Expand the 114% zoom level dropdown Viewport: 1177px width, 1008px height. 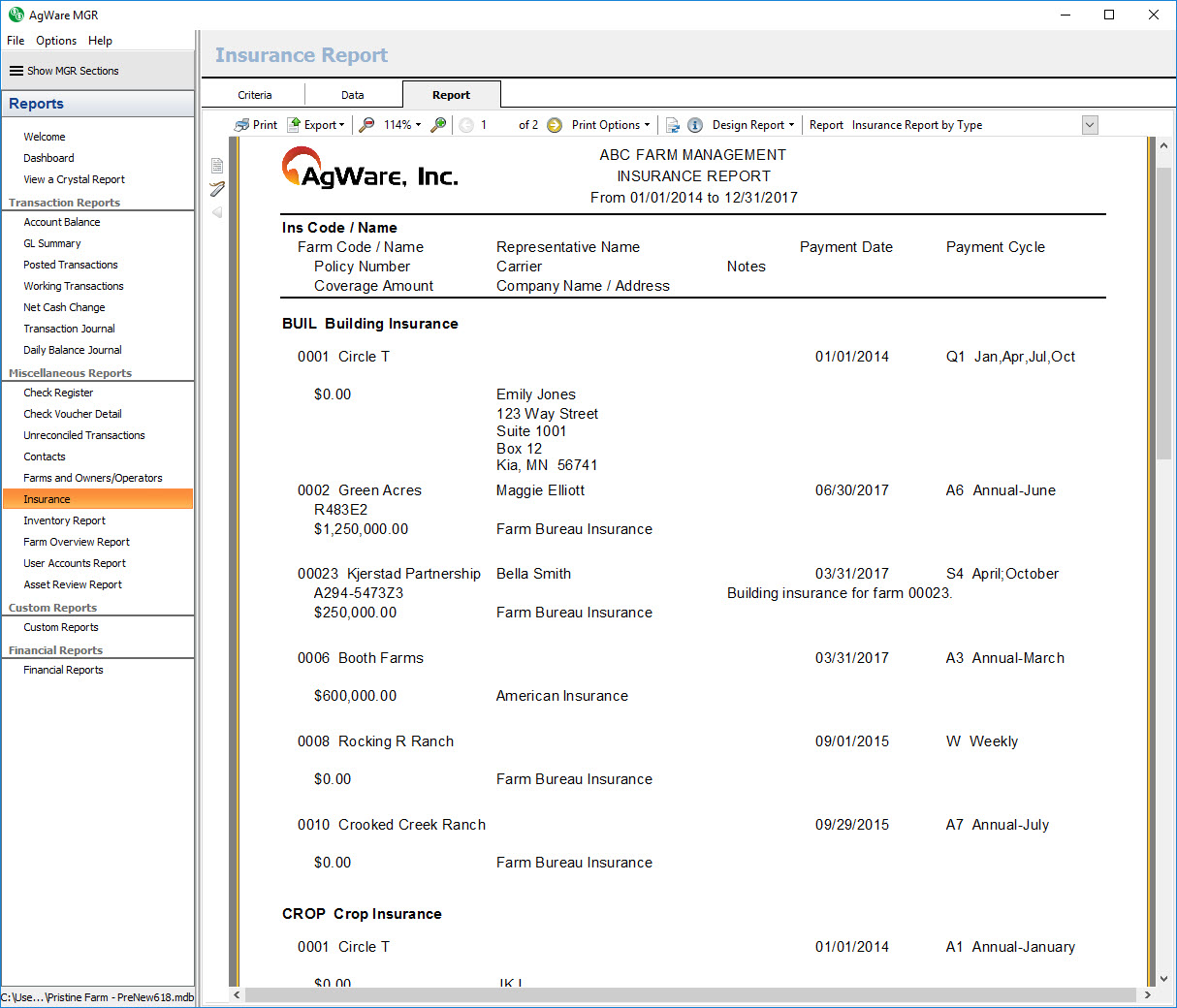402,125
